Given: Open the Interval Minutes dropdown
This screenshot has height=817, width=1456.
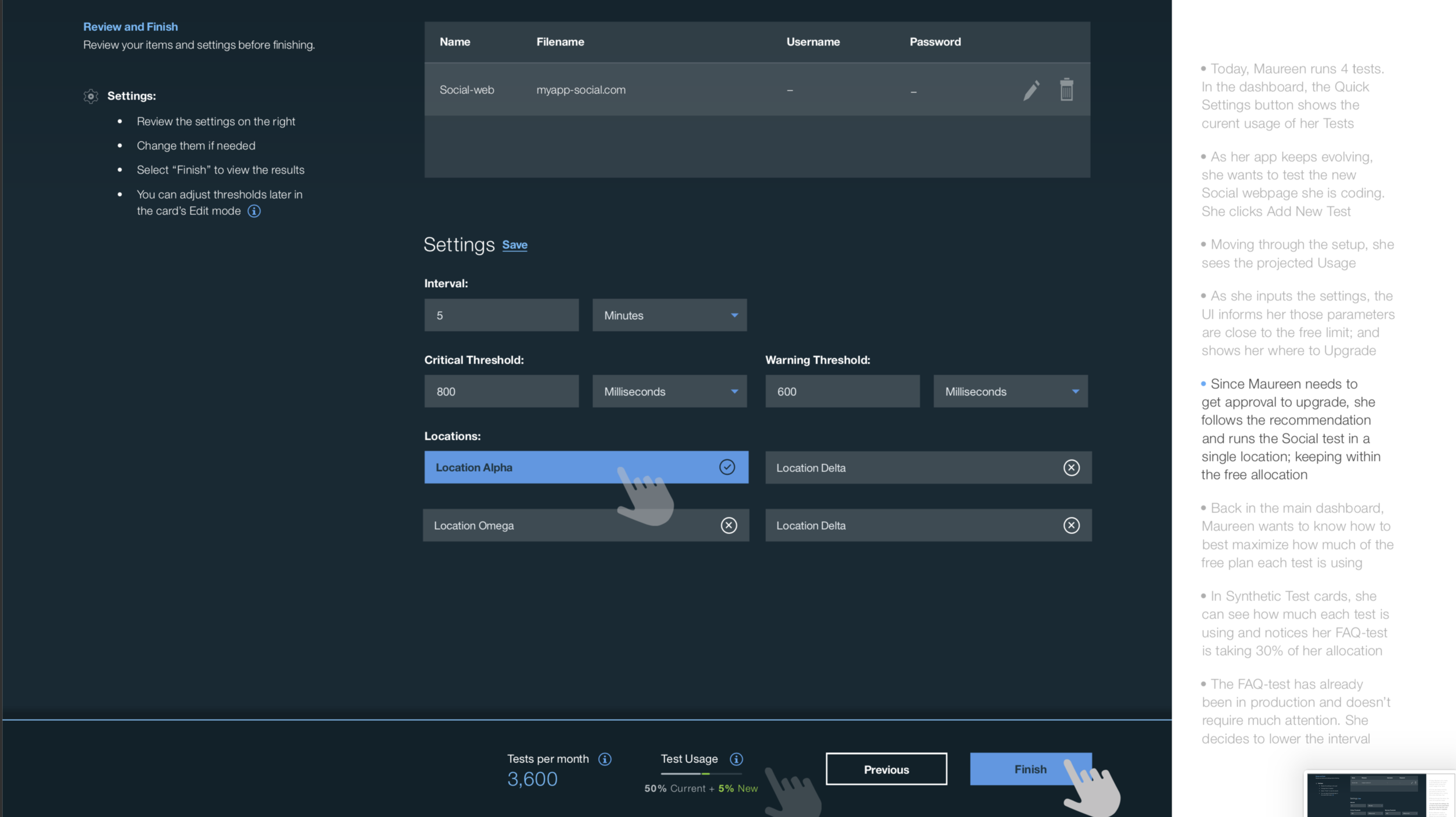Looking at the screenshot, I should click(x=669, y=315).
